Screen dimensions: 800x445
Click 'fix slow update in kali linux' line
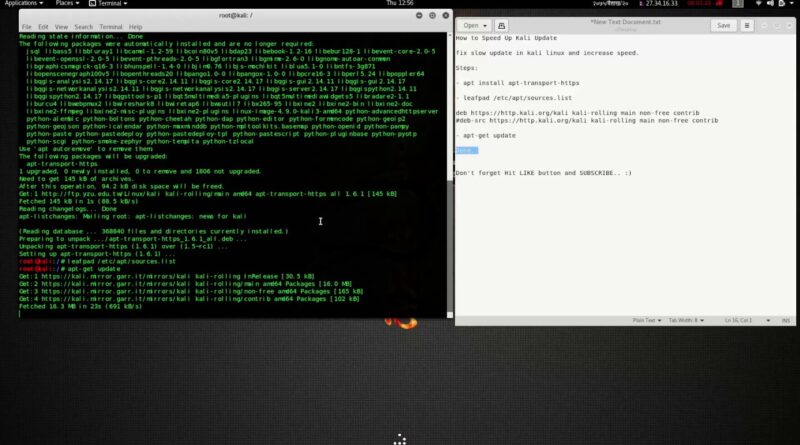click(547, 53)
